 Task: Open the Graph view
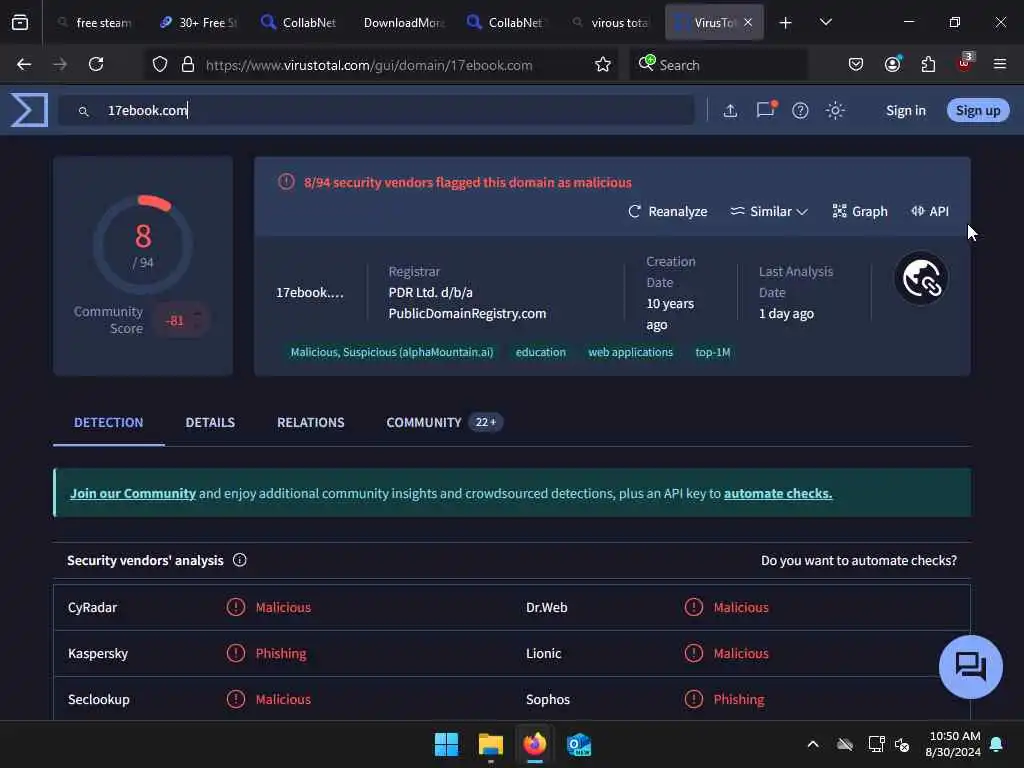point(859,211)
